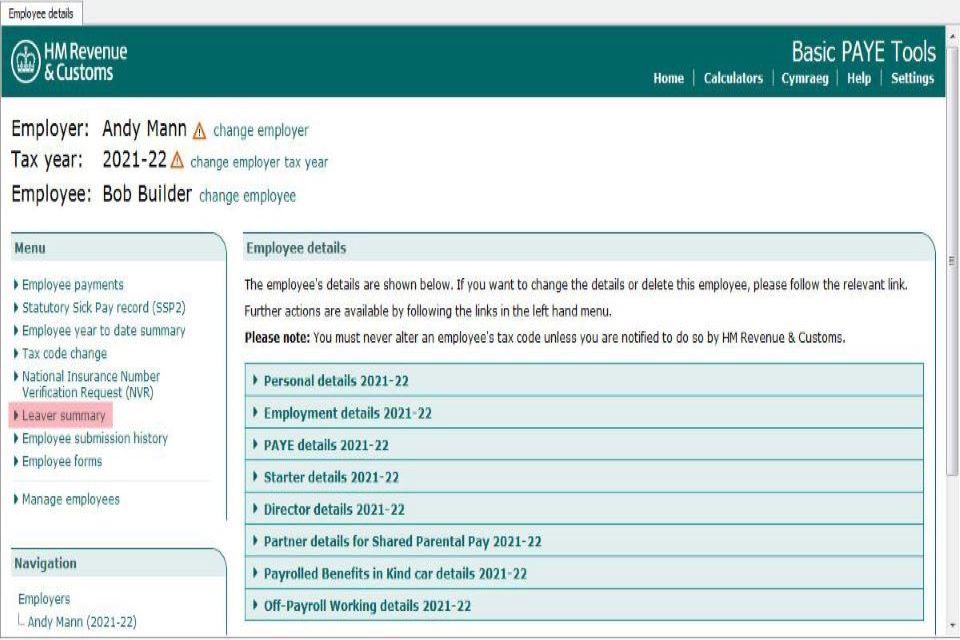Click Employers in the Navigation panel
960x640 pixels.
(x=44, y=599)
